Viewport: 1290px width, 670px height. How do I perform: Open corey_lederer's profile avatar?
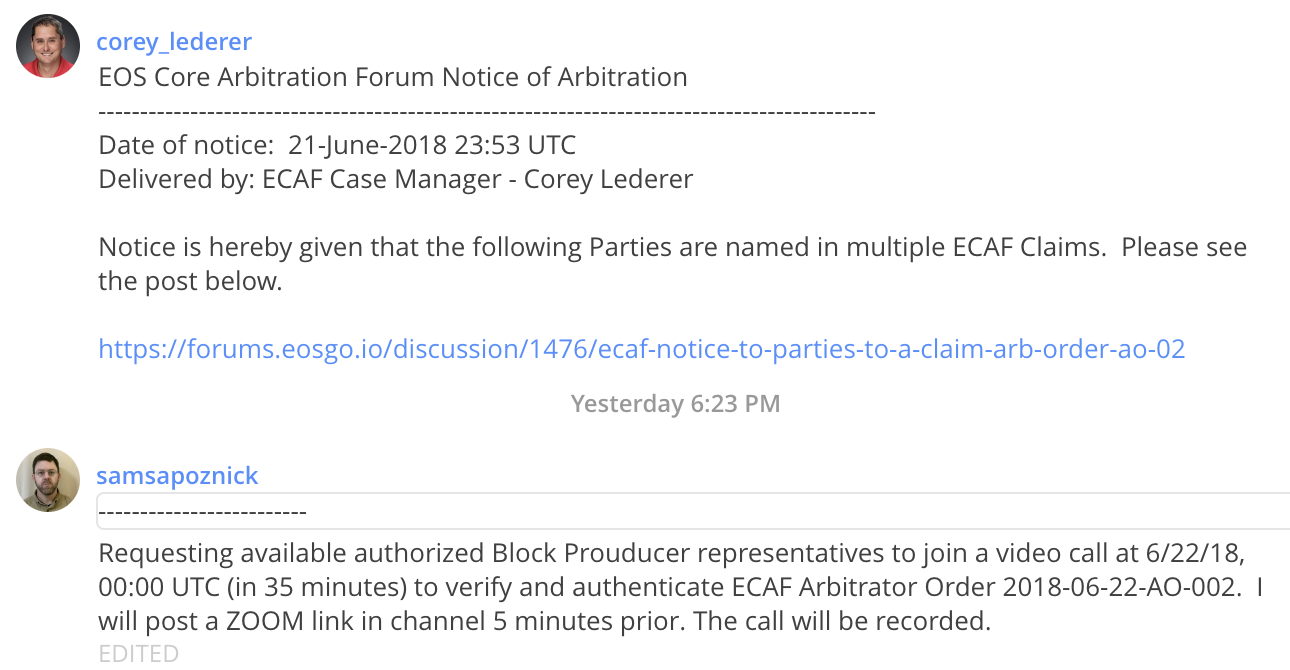[x=48, y=46]
